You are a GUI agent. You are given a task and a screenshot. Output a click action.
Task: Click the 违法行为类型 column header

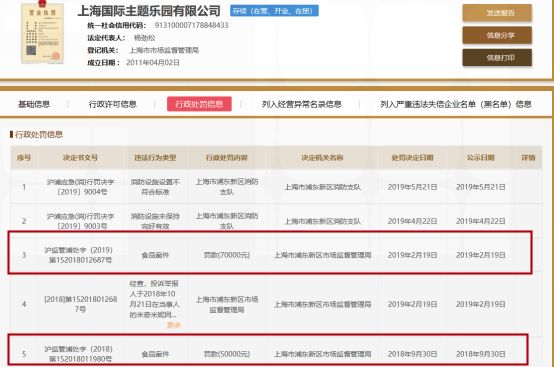155,158
